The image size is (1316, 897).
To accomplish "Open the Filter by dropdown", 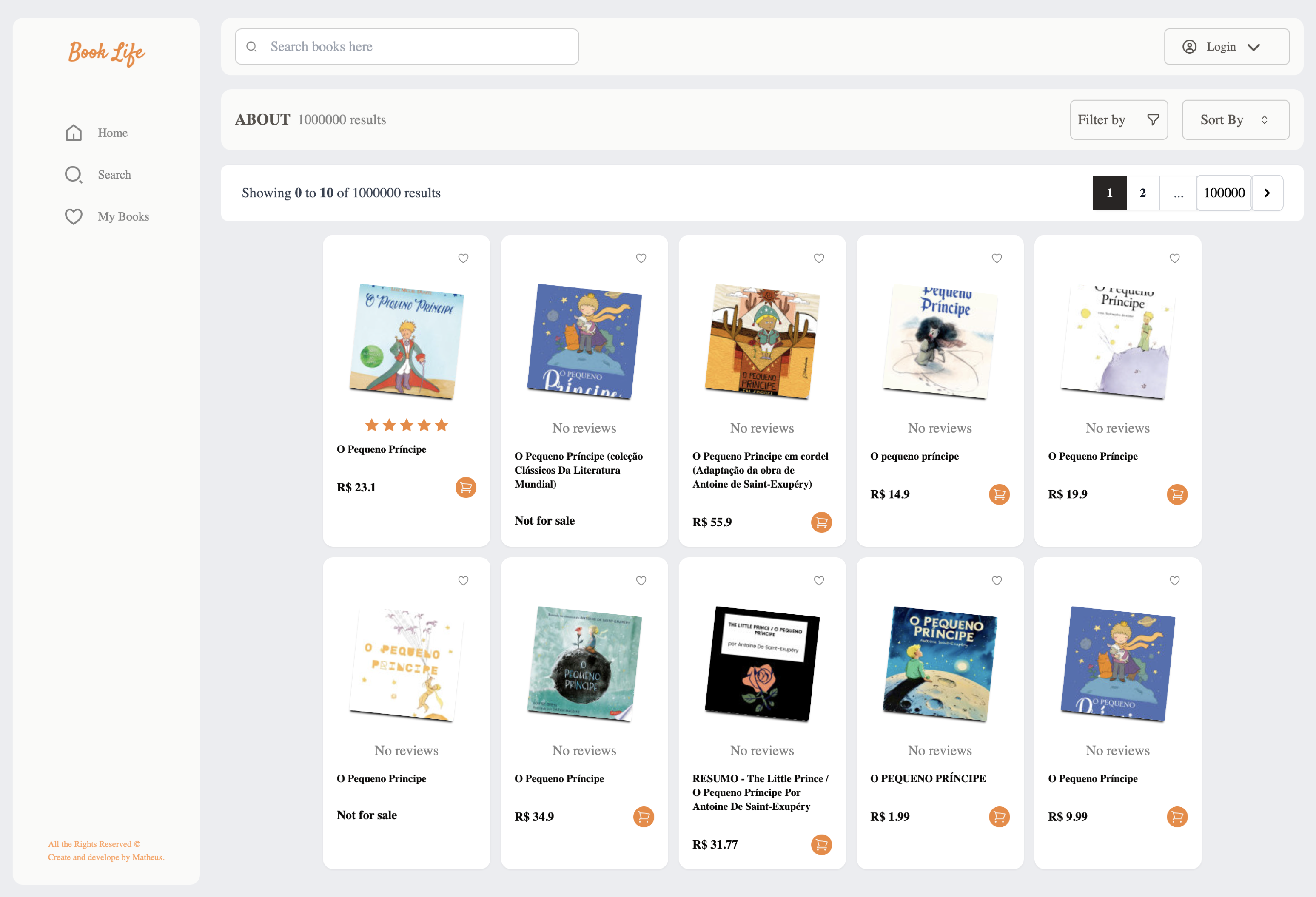I will (x=1118, y=119).
